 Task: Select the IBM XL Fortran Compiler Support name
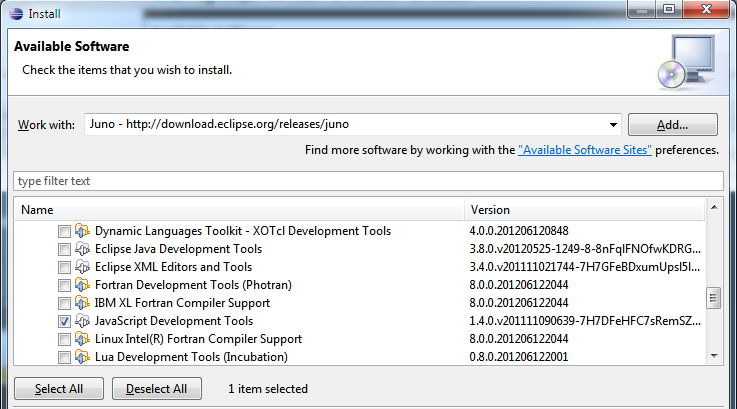click(182, 303)
